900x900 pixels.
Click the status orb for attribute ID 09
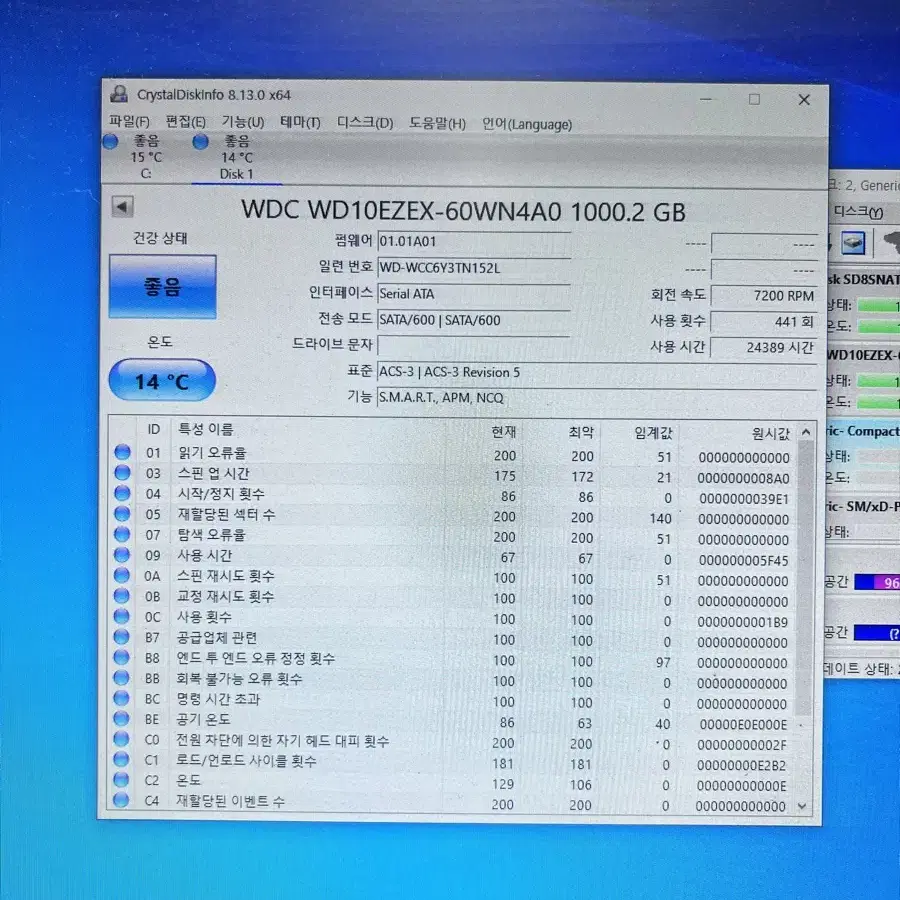122,554
